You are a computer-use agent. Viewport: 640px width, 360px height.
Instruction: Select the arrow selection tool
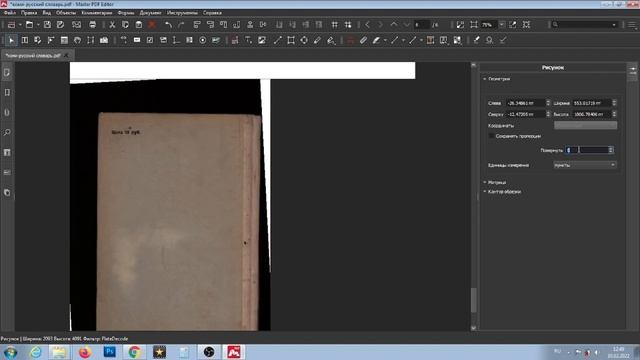11,40
